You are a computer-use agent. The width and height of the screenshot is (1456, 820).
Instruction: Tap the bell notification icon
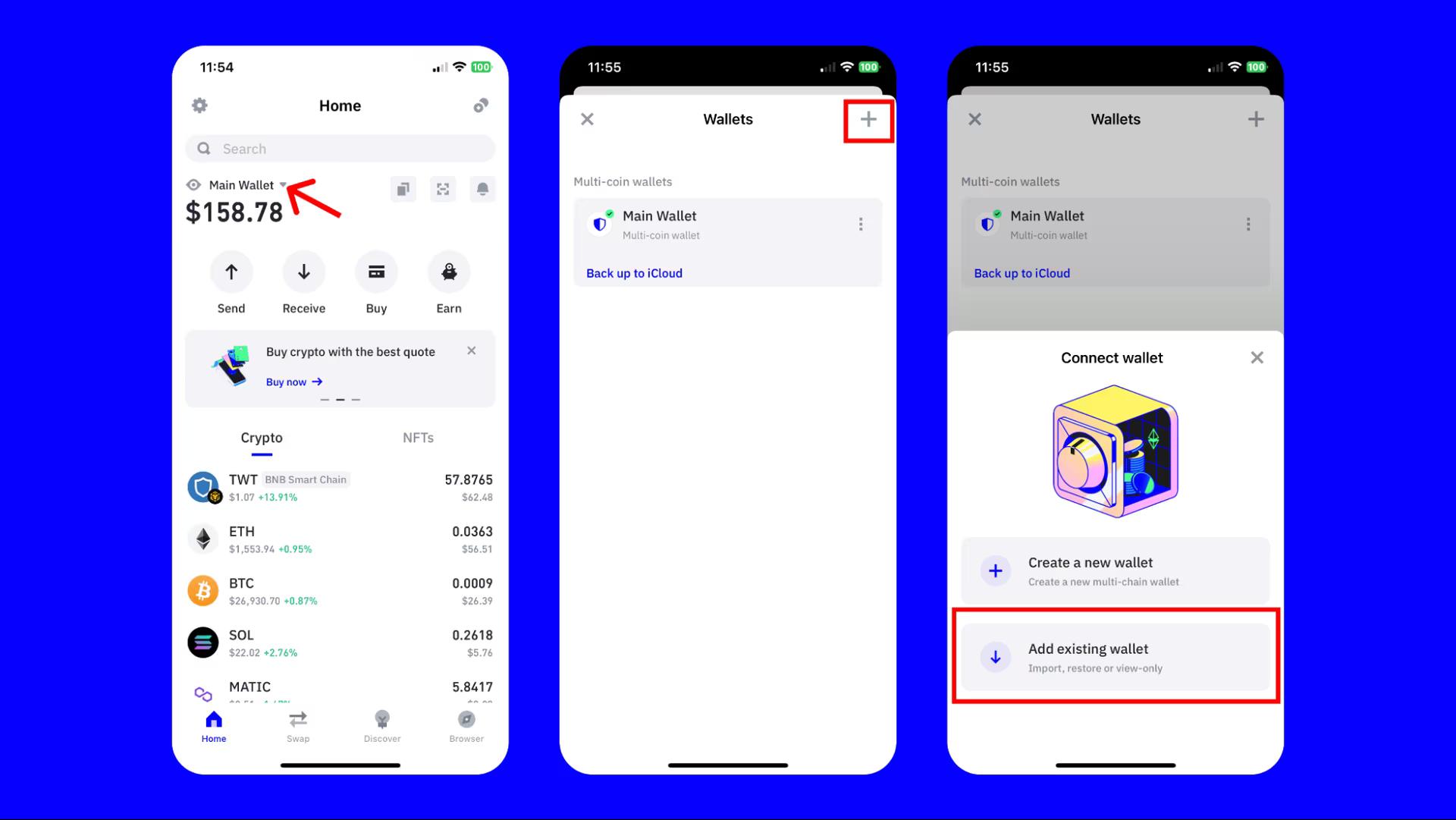pos(483,189)
